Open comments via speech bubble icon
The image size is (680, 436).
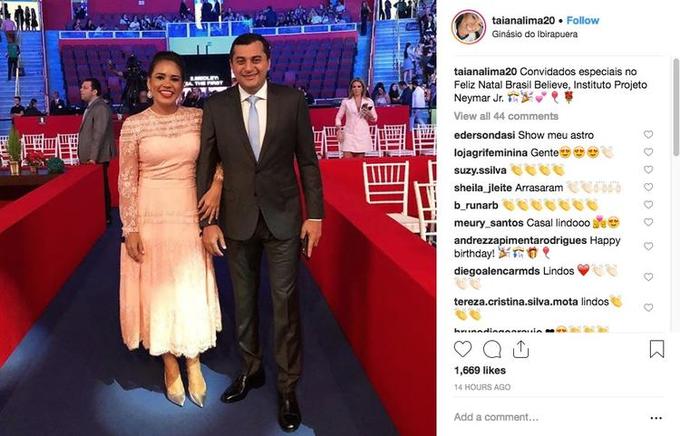click(492, 349)
